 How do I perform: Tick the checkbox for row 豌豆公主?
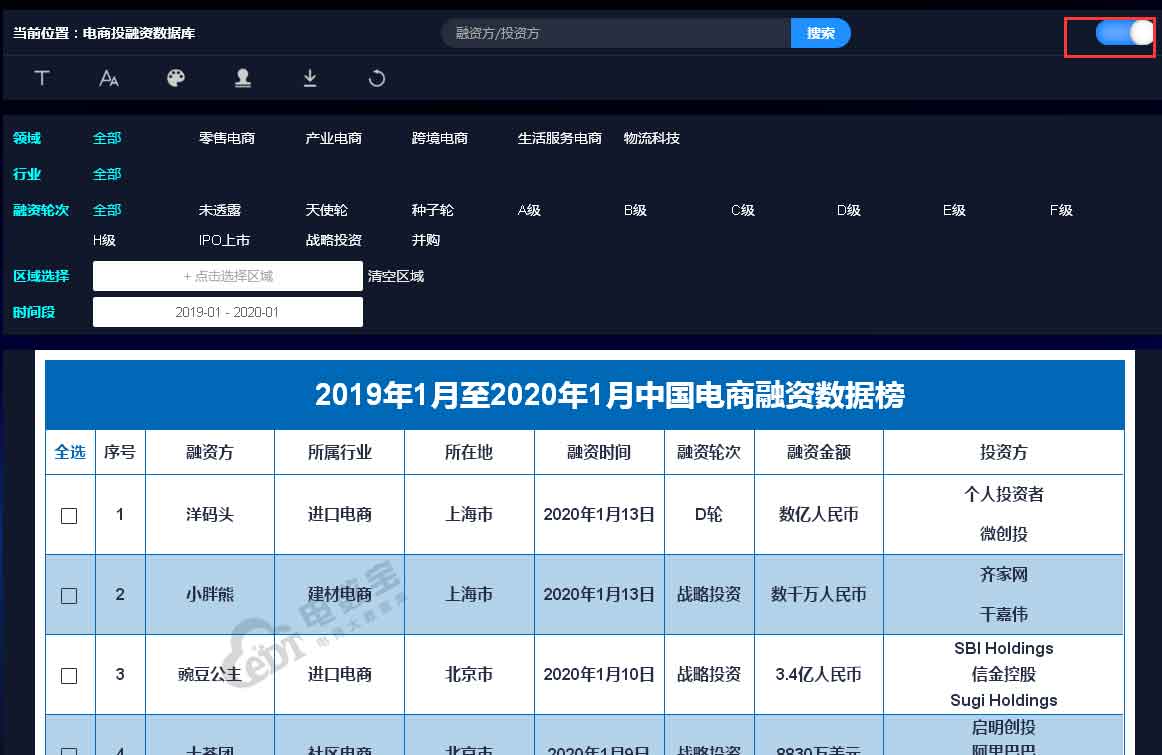coord(69,676)
